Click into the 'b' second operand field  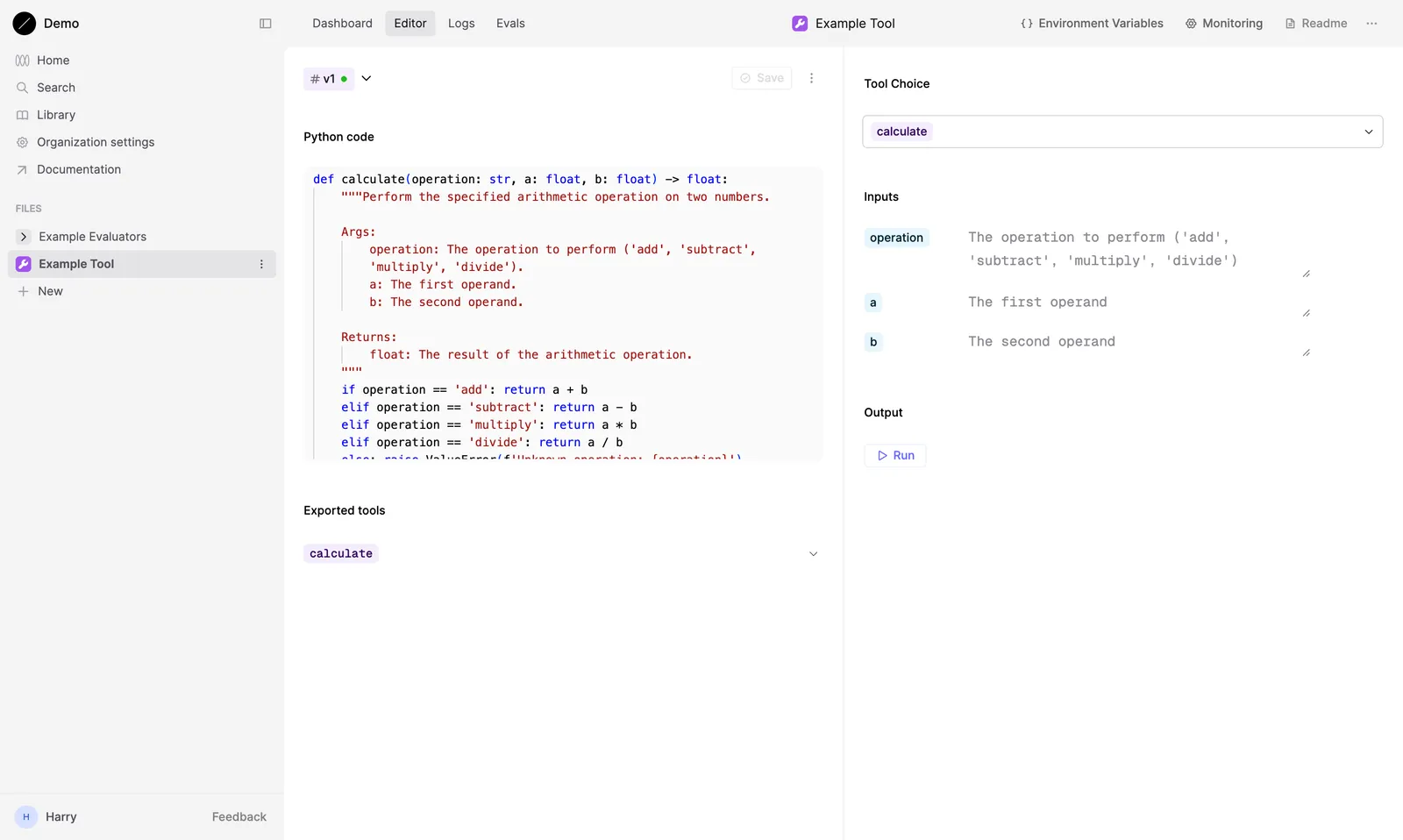click(x=1138, y=343)
